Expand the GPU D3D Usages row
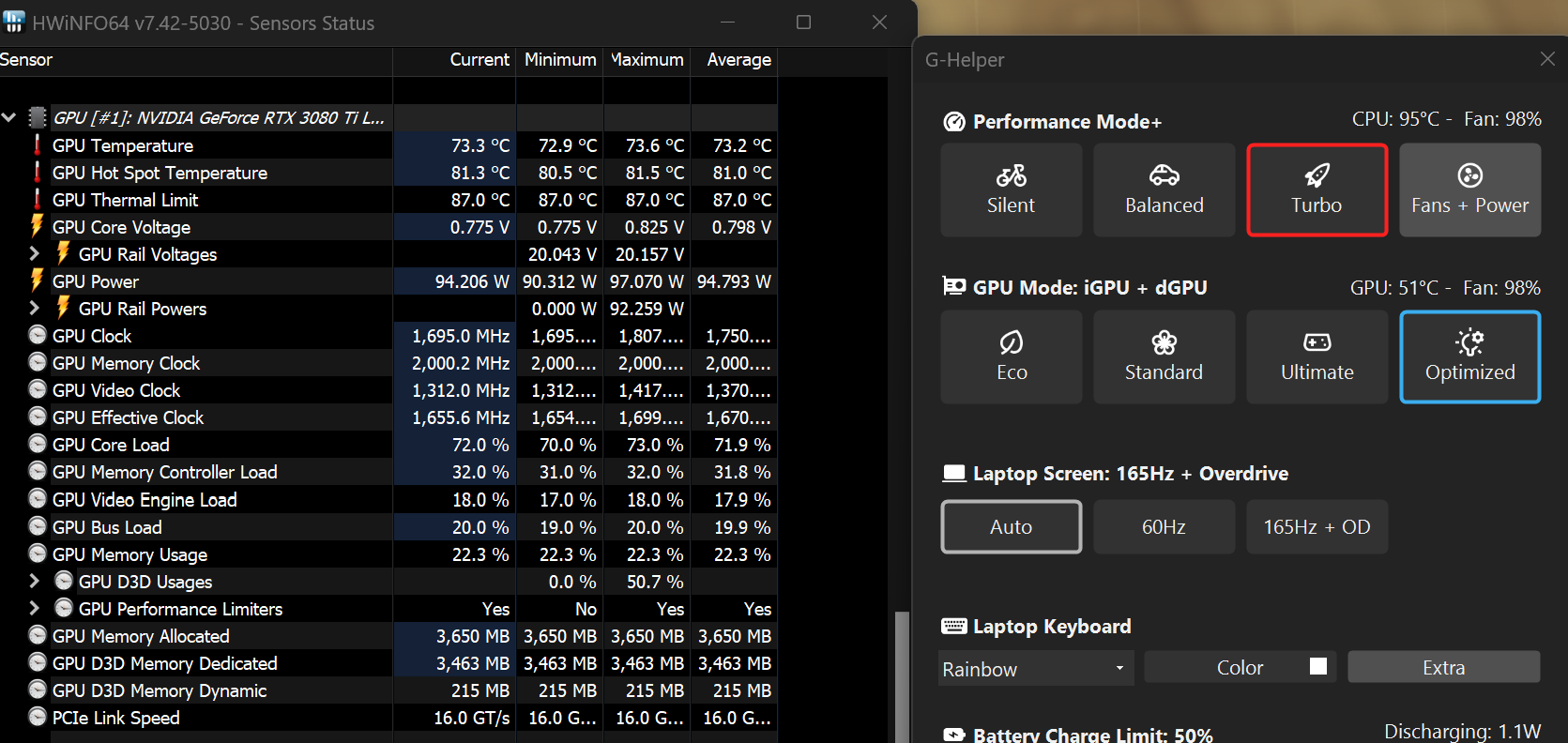1568x743 pixels. coord(35,581)
